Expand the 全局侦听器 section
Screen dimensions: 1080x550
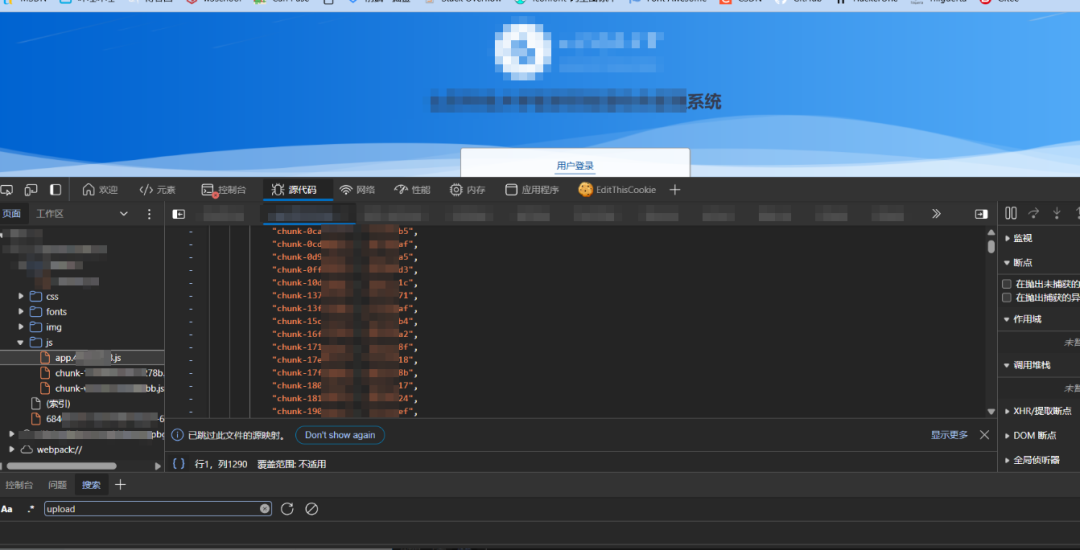pos(1008,460)
